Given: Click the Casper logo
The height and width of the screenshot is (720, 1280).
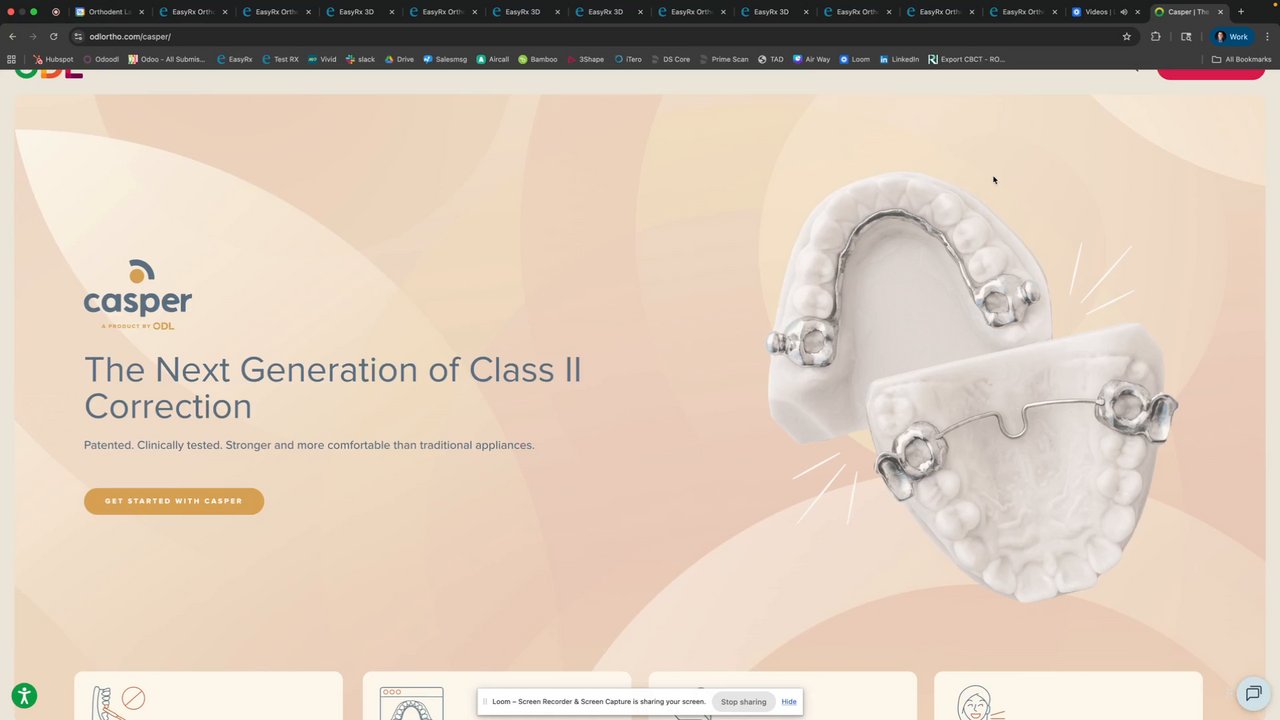Looking at the screenshot, I should tap(138, 295).
